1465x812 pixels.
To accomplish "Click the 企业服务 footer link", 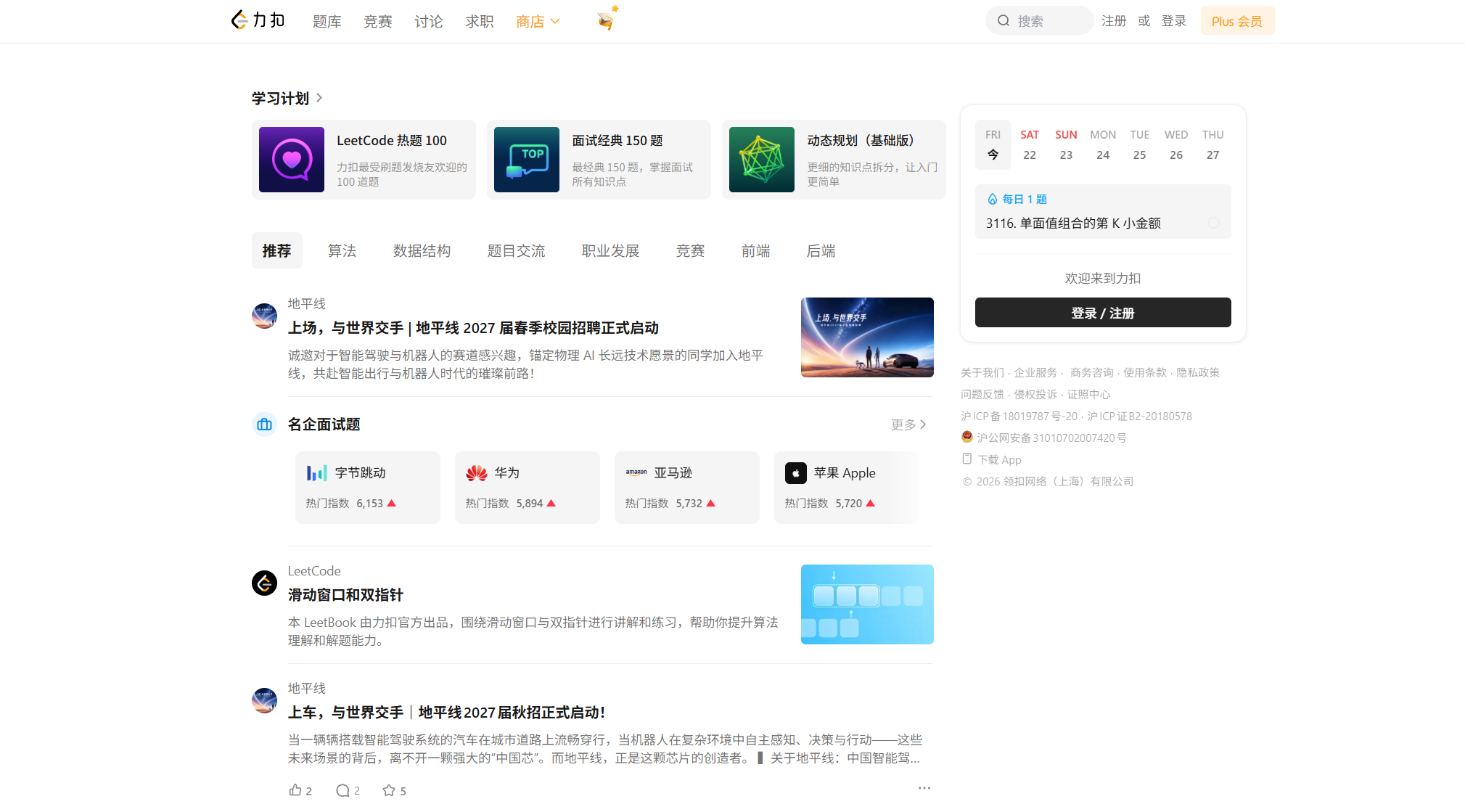I will point(1035,372).
